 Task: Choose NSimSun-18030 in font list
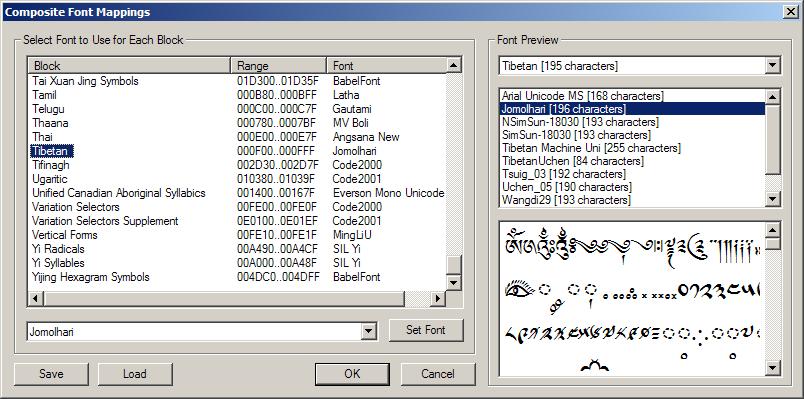pos(632,122)
